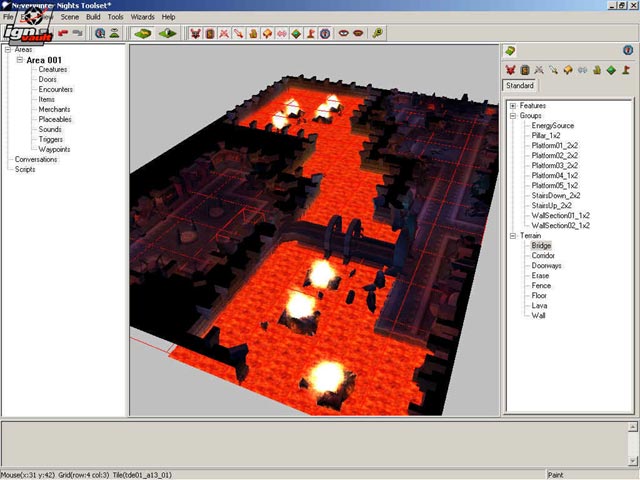Select the waypoint flag icon in right panel
This screenshot has height=480, width=640.
pos(624,70)
